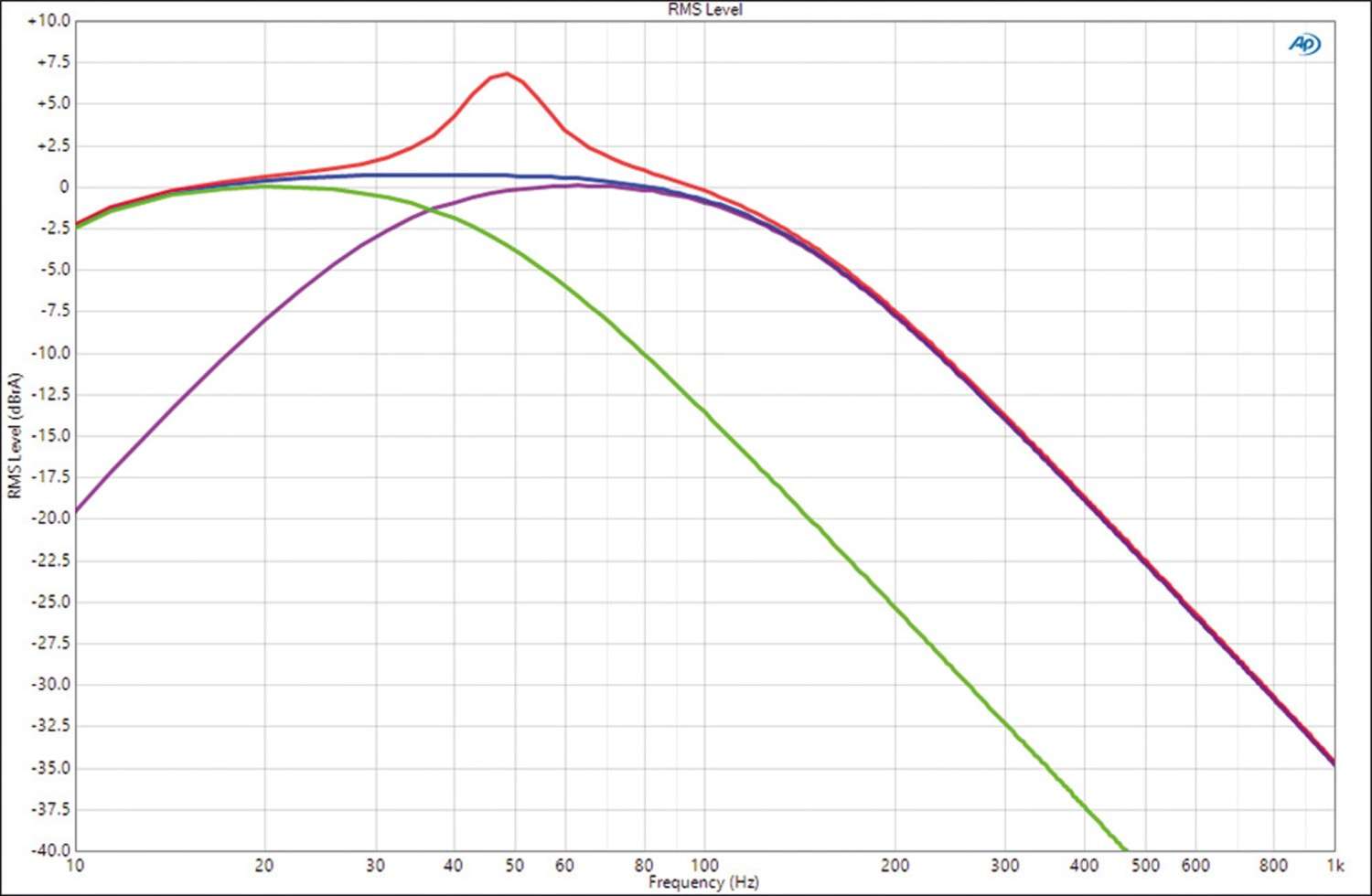
Task: Click the +2.5 y-axis value
Action: 52,145
